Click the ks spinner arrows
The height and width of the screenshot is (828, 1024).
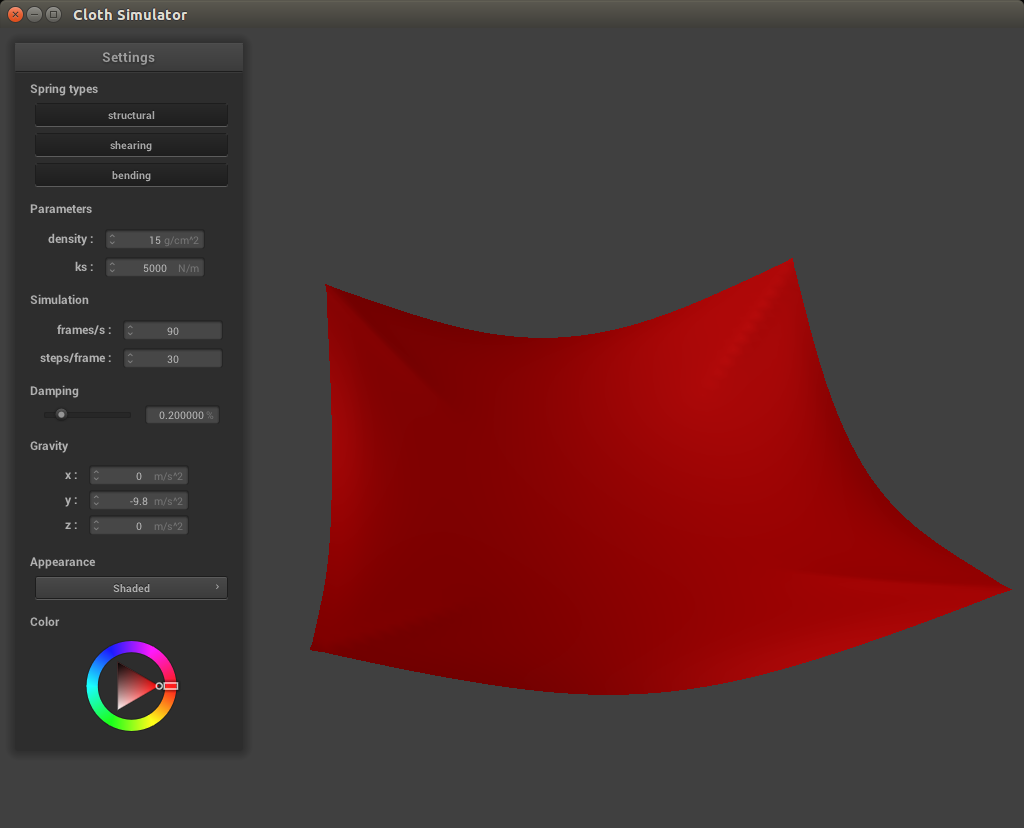click(113, 268)
